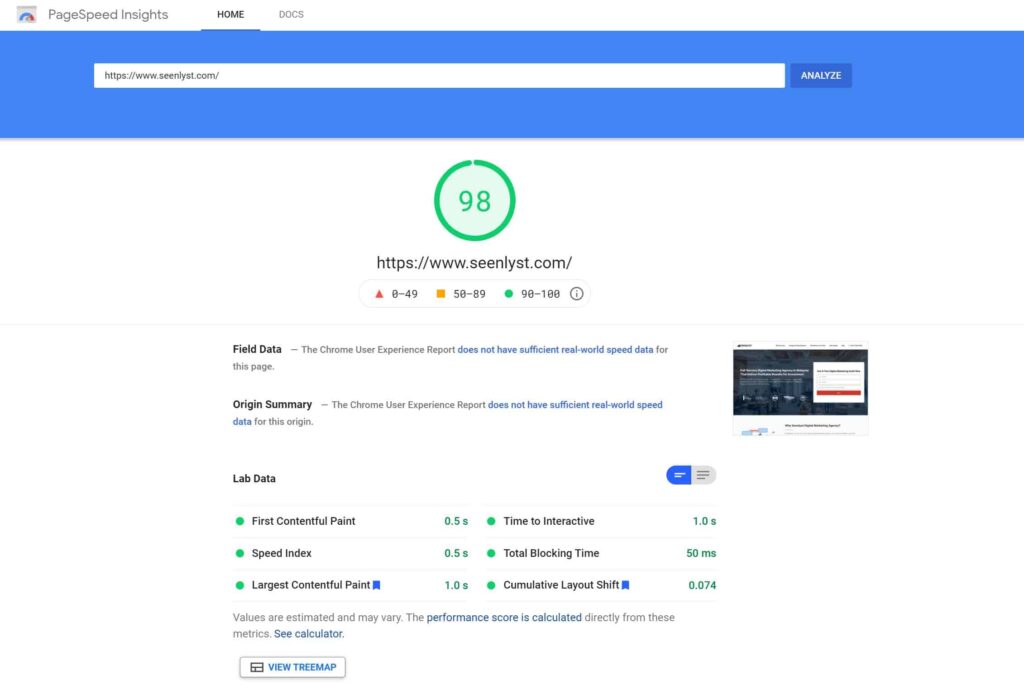The width and height of the screenshot is (1024, 694).
Task: Click the green dot next to First Contentful Paint
Action: 240,521
